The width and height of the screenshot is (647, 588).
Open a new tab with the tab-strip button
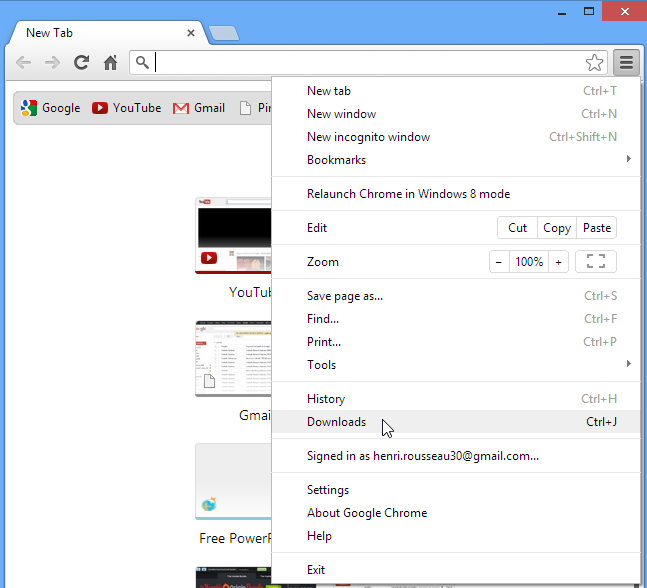point(224,33)
